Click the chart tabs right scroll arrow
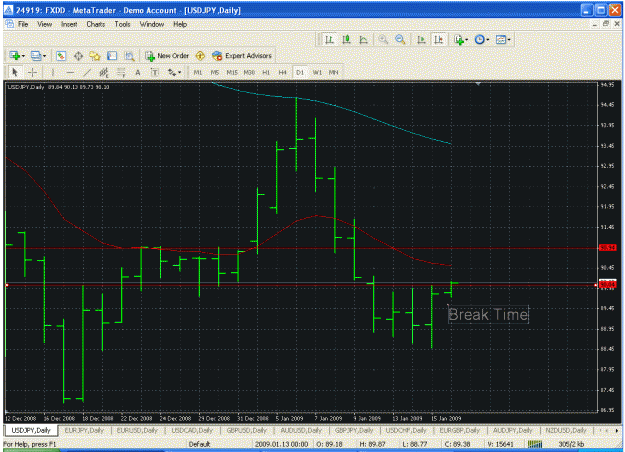The image size is (625, 452). (617, 430)
